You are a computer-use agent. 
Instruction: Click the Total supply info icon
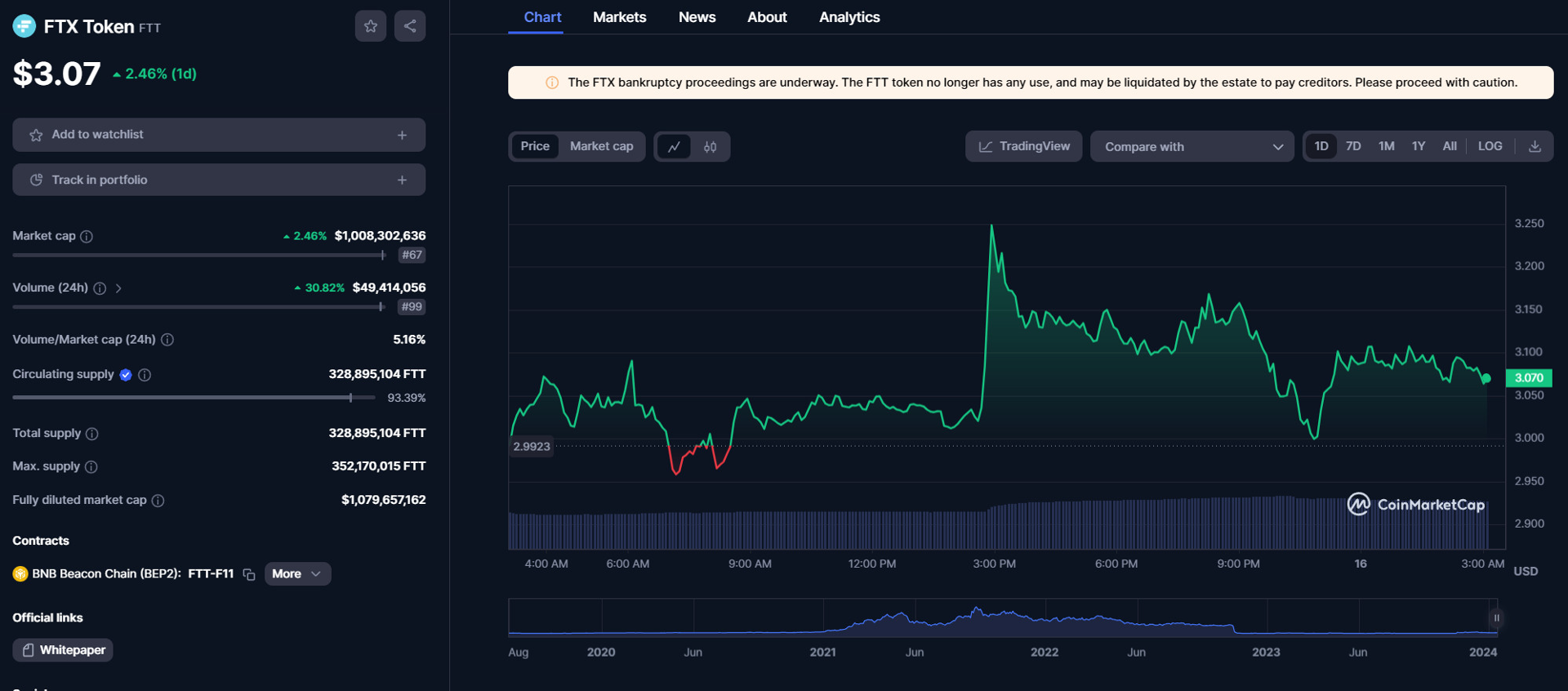pos(92,434)
